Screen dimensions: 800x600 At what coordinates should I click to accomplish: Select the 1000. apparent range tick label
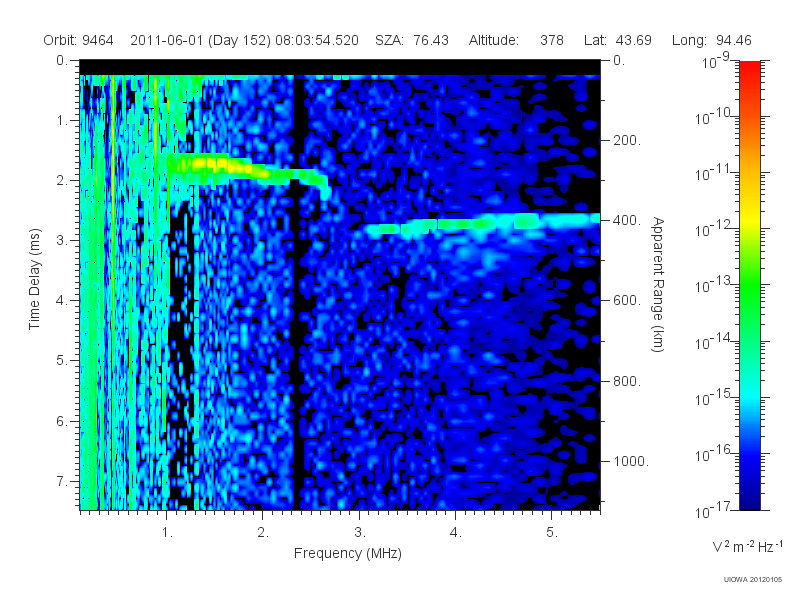631,461
